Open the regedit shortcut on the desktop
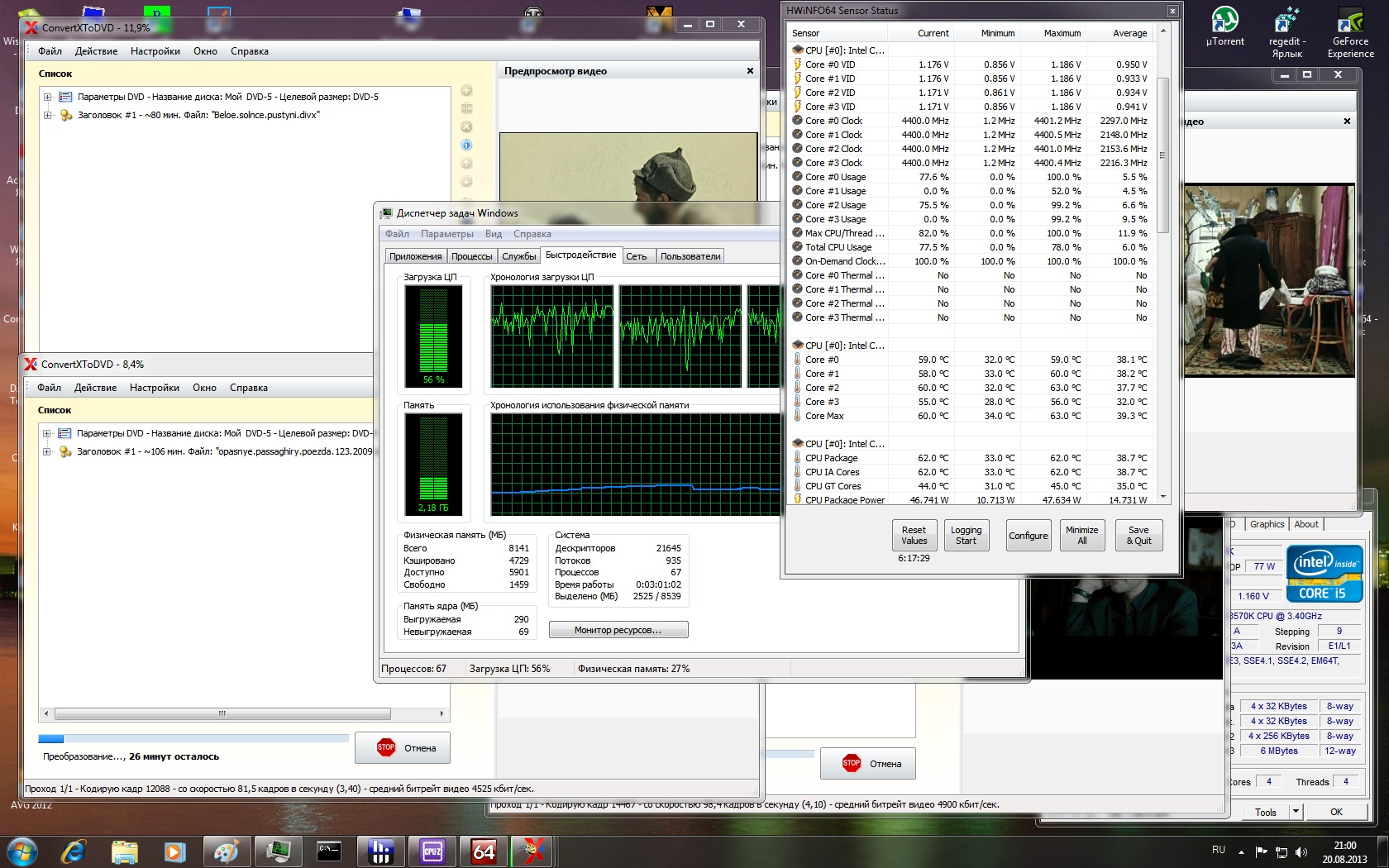Viewport: 1389px width, 868px height. coord(1287,33)
